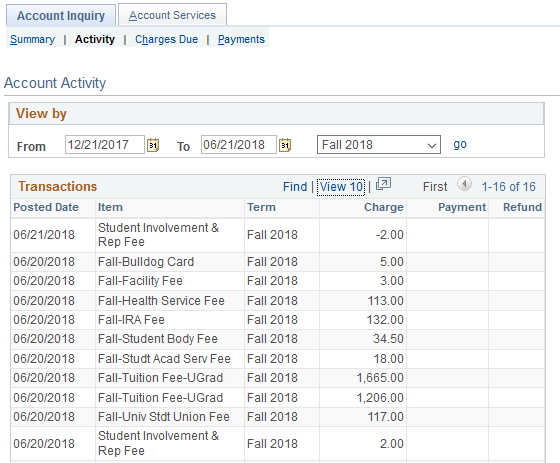560x463 pixels.
Task: Select the Fall-IRA Fee item
Action: [131, 319]
